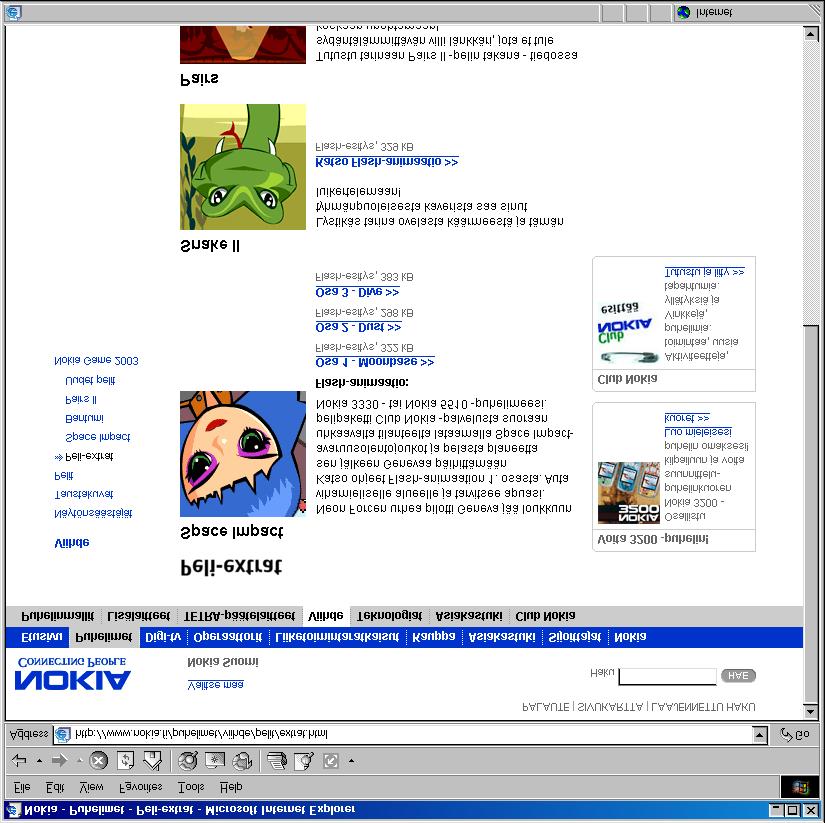
Task: Click the Snake II green snake image
Action: coord(243,167)
